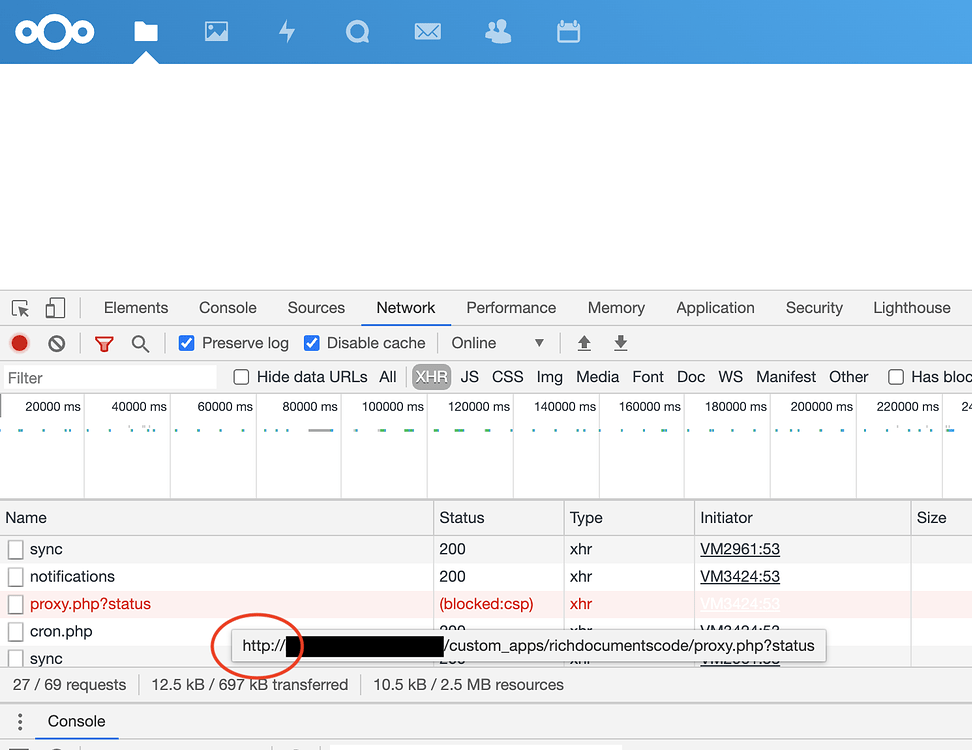972x750 pixels.
Task: Click the (blocked:csp) status cell
Action: [x=486, y=604]
